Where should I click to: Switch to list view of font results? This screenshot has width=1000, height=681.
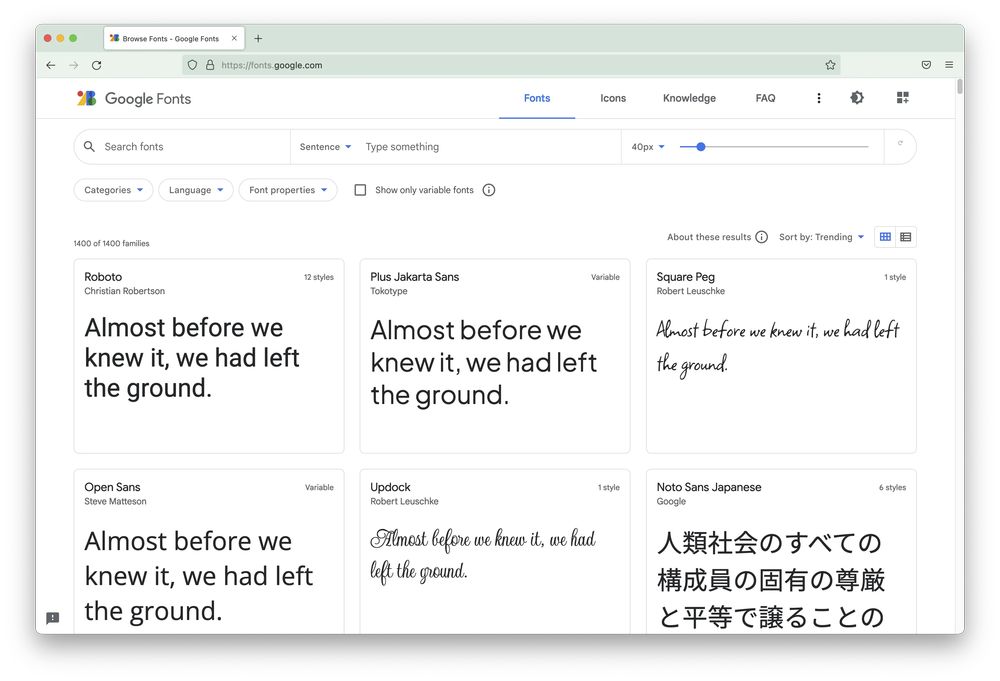tap(906, 237)
